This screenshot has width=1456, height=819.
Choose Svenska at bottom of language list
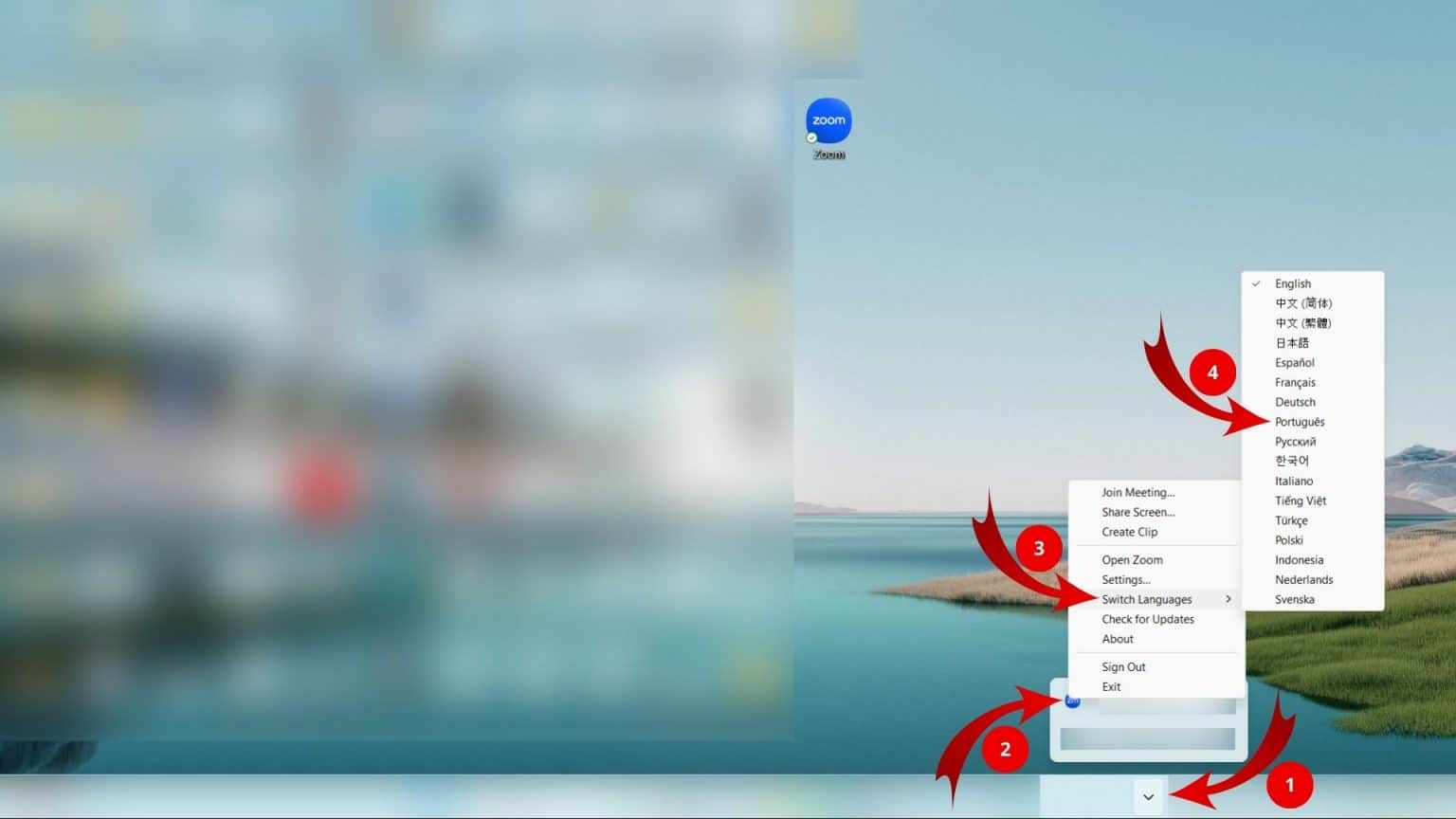[x=1294, y=600]
